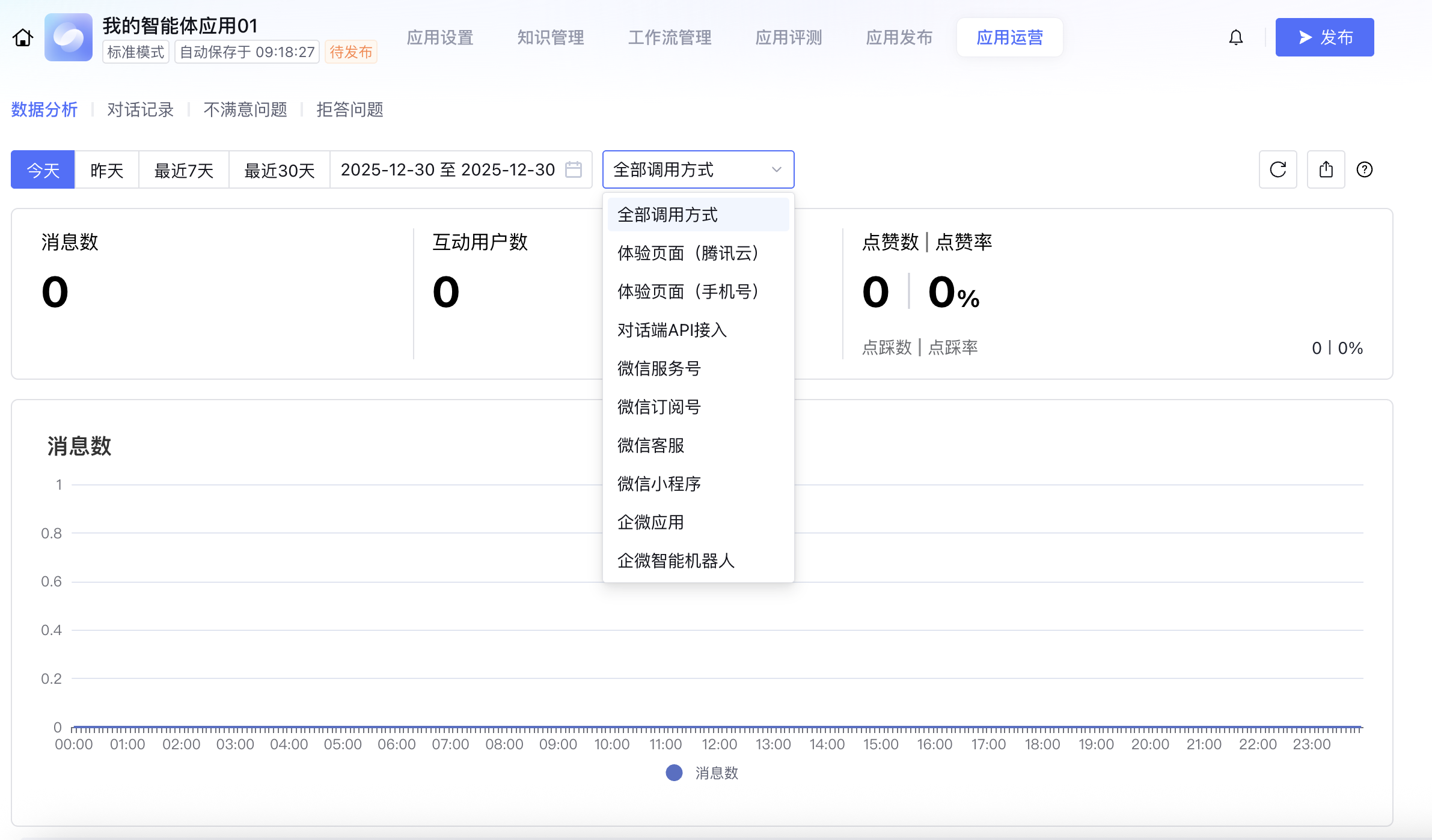Choose 微信小程序 option in dropdown
This screenshot has height=840, width=1432.
click(x=659, y=484)
